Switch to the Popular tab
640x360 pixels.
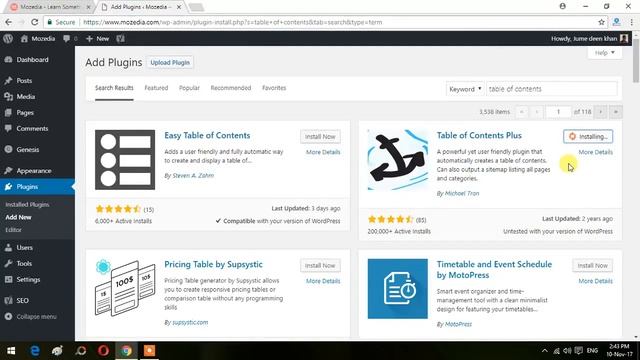[x=189, y=88]
